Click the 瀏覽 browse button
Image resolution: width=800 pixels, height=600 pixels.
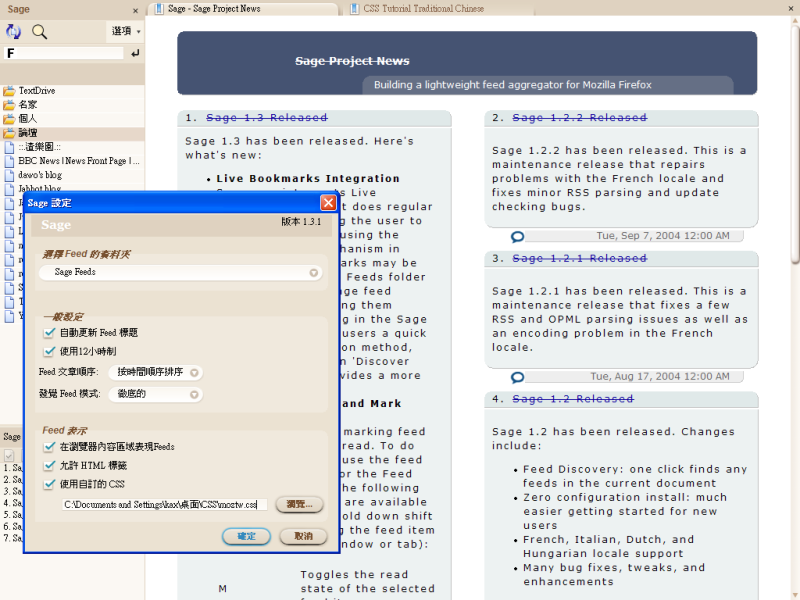click(299, 505)
